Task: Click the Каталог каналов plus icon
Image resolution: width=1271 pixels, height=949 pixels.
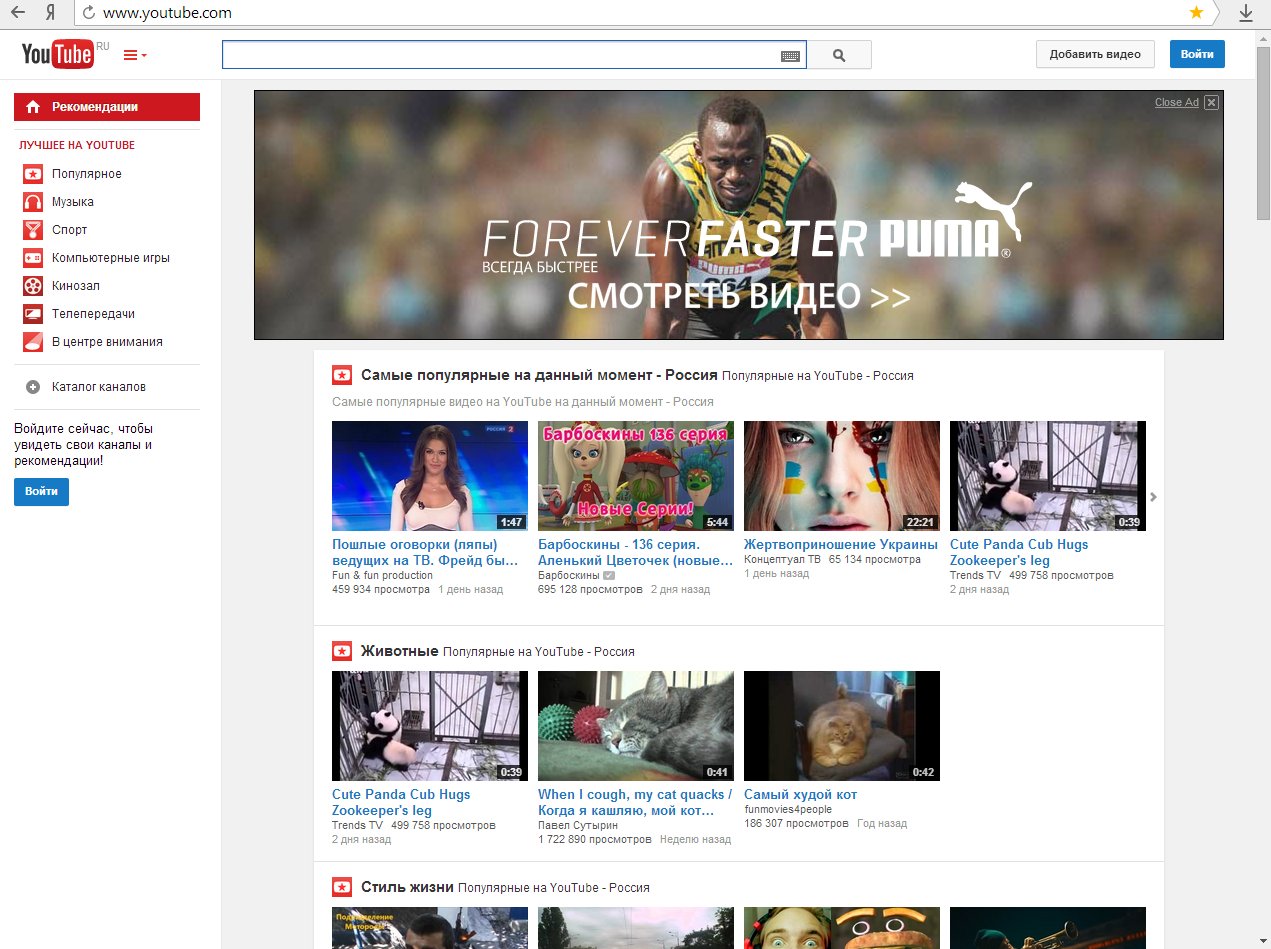Action: (x=33, y=387)
